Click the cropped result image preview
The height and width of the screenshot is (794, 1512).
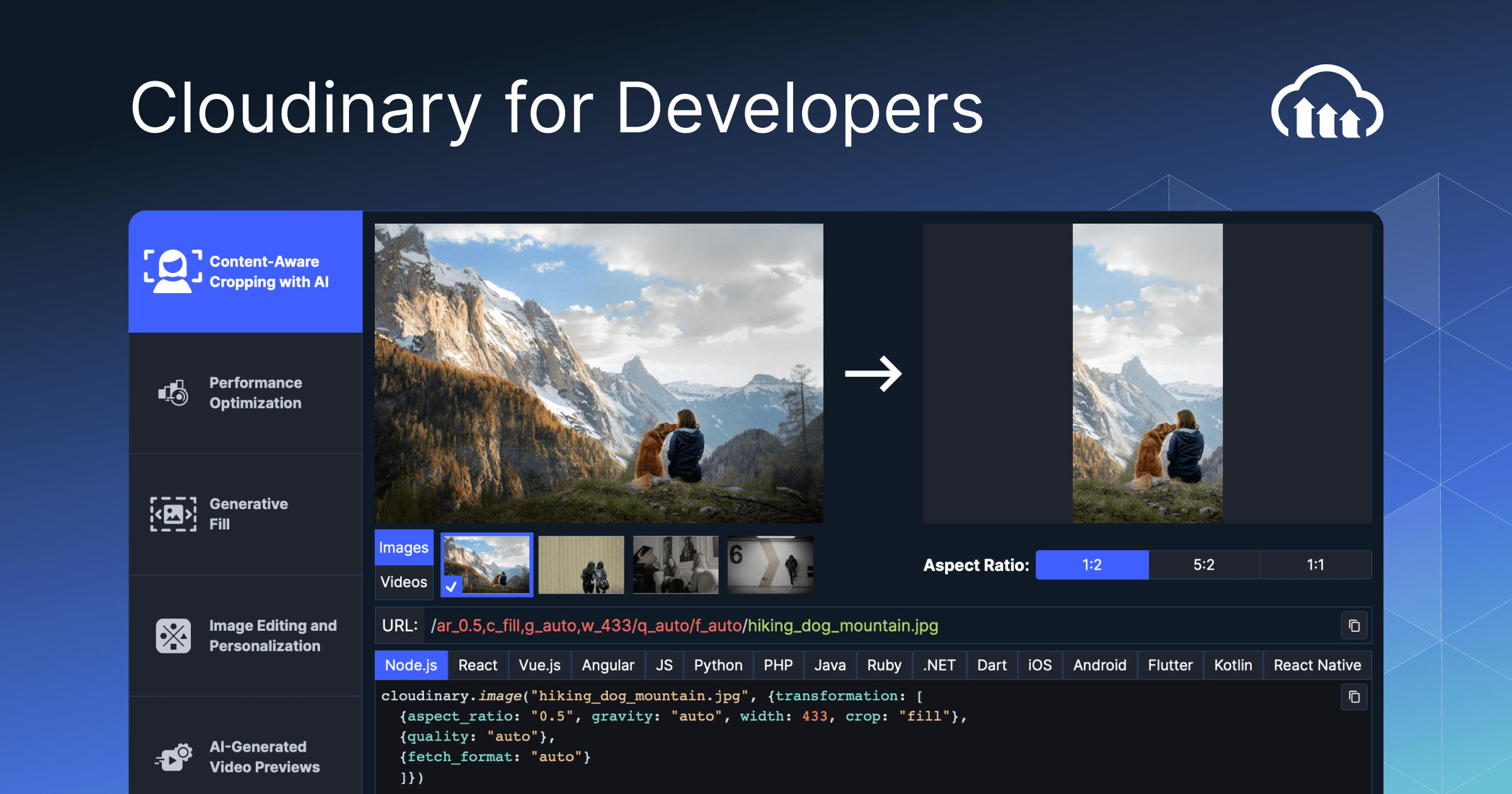[1147, 373]
